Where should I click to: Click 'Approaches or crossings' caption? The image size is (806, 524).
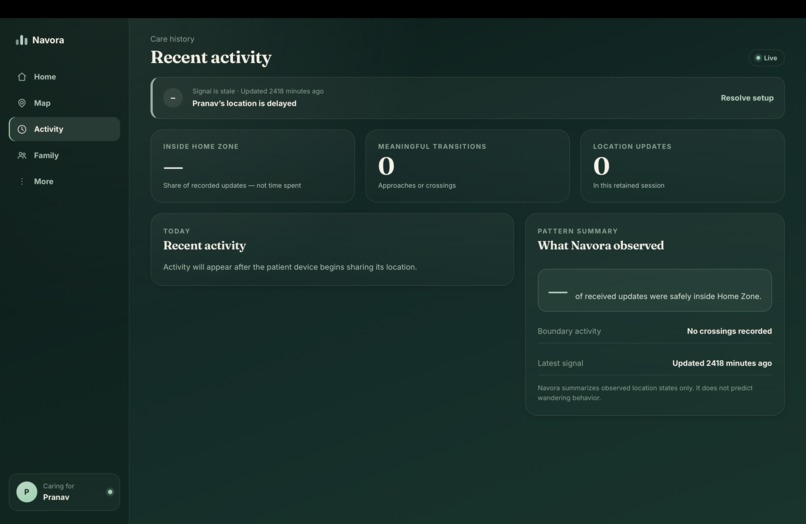coord(417,186)
